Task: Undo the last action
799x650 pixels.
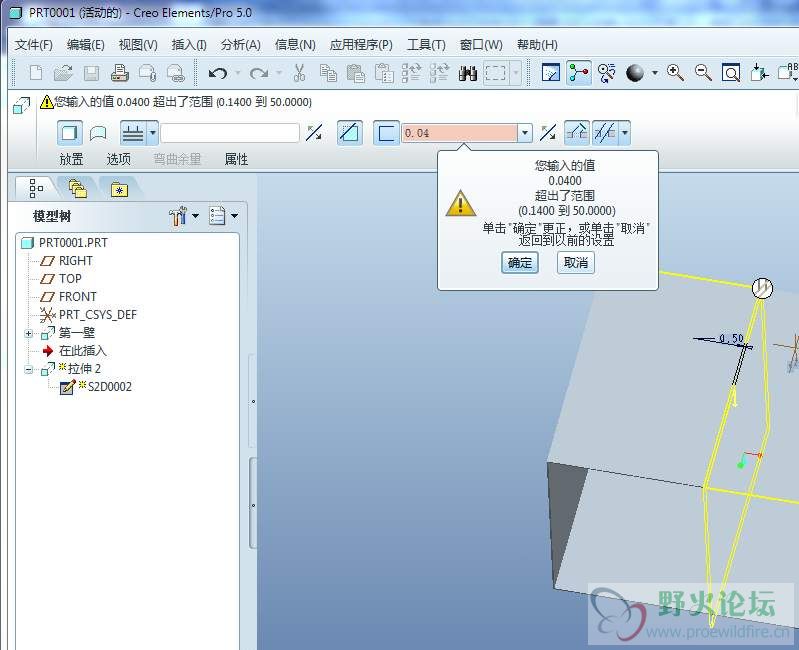Action: coord(218,73)
